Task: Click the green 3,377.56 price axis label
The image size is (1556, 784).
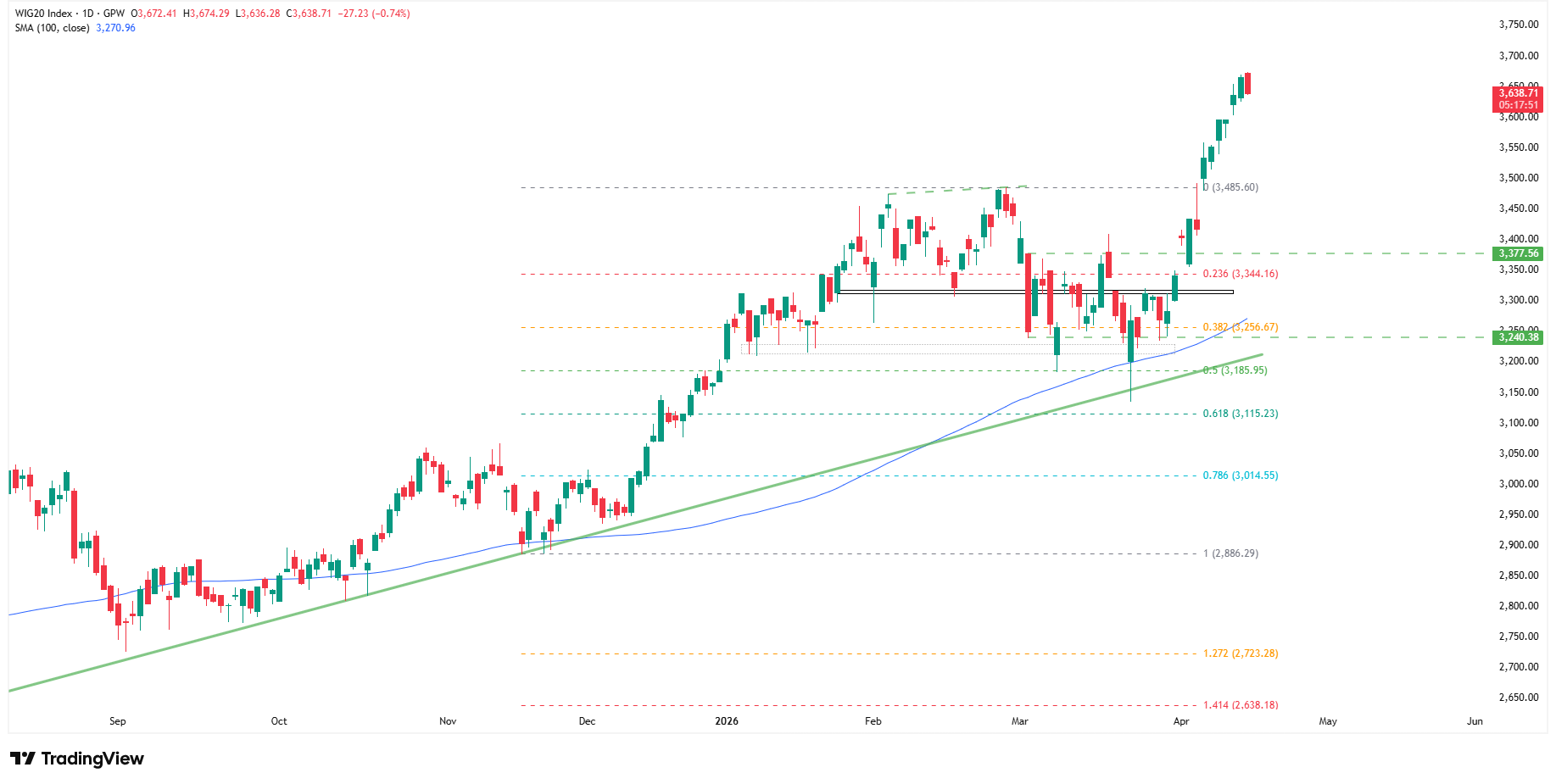Action: coord(1518,253)
